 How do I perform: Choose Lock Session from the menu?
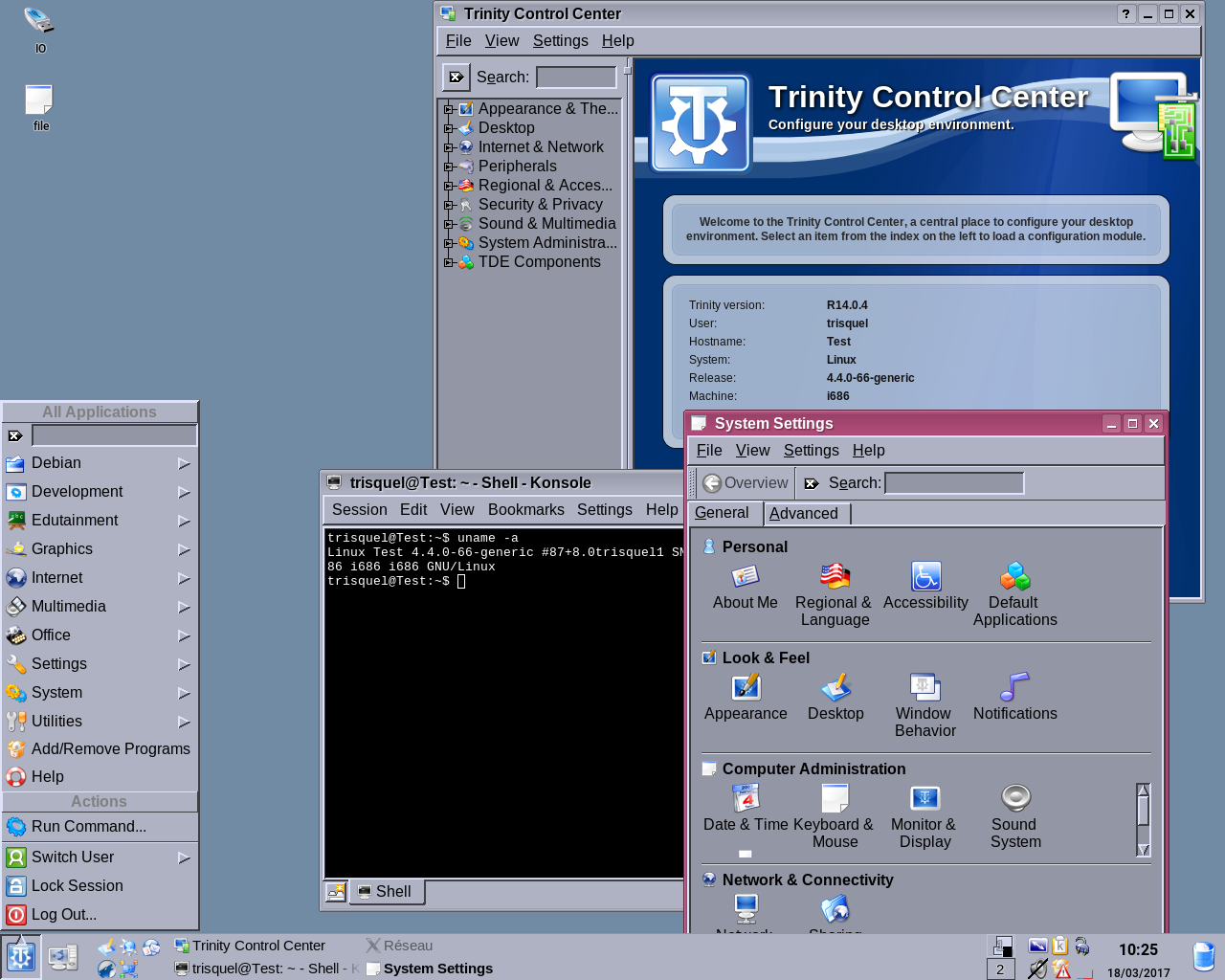point(100,886)
